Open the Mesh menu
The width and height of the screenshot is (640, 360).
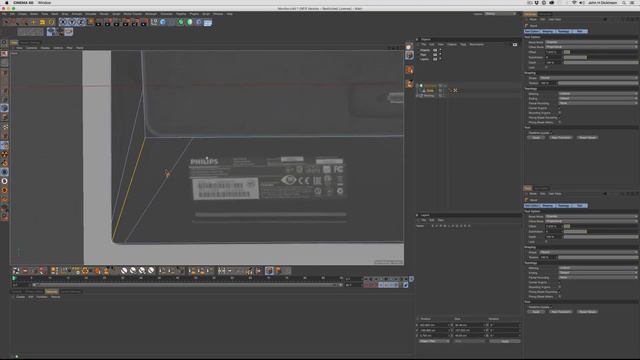54,14
